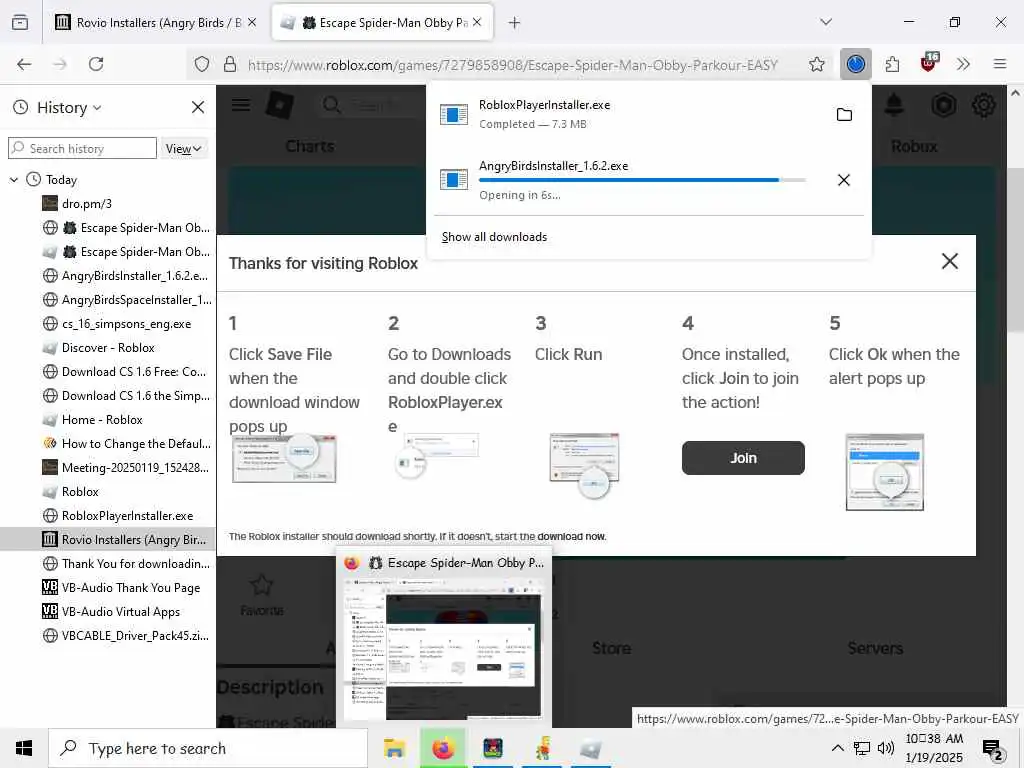Bookmark this page with the star icon
This screenshot has height=768, width=1024.
click(x=816, y=64)
